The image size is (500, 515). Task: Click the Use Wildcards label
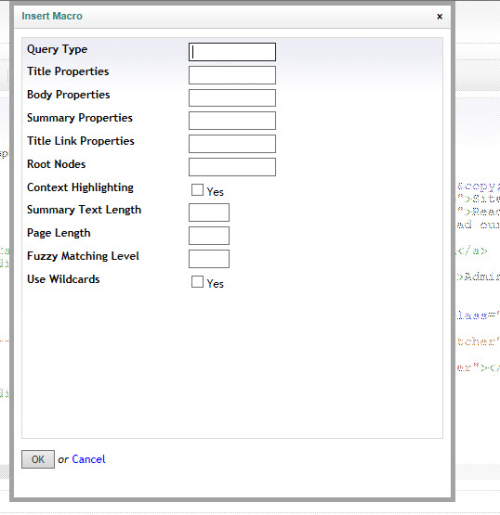63,279
